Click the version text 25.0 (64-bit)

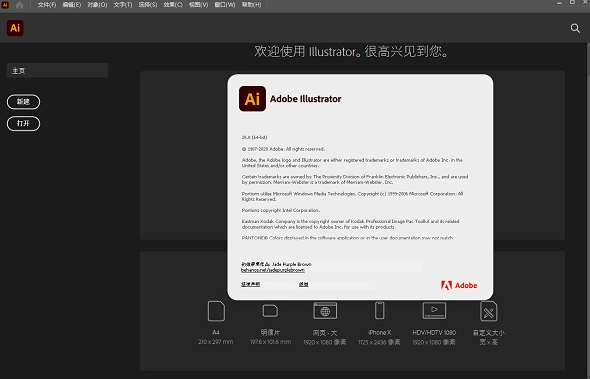pyautogui.click(x=254, y=137)
